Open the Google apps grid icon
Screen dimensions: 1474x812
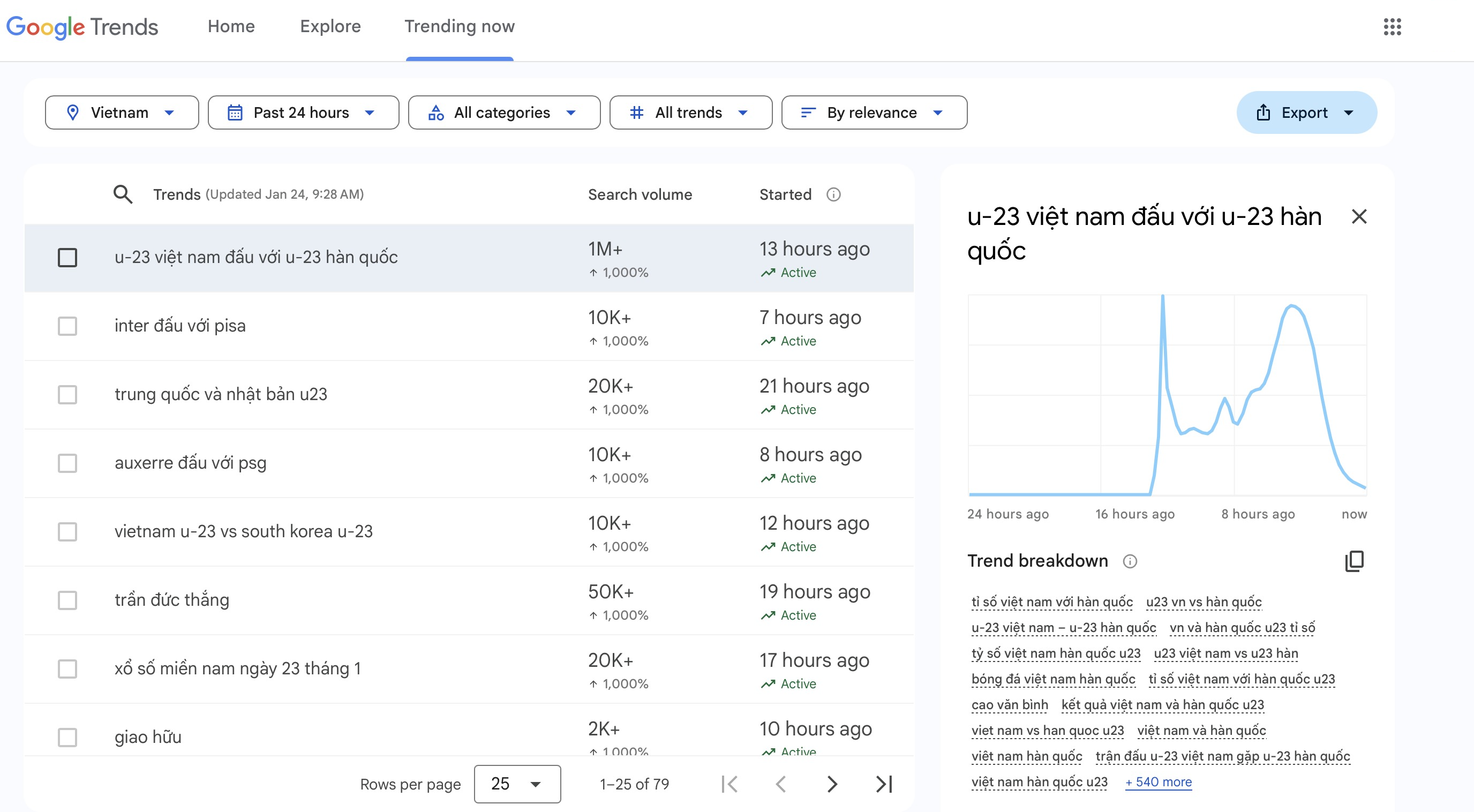[1392, 26]
